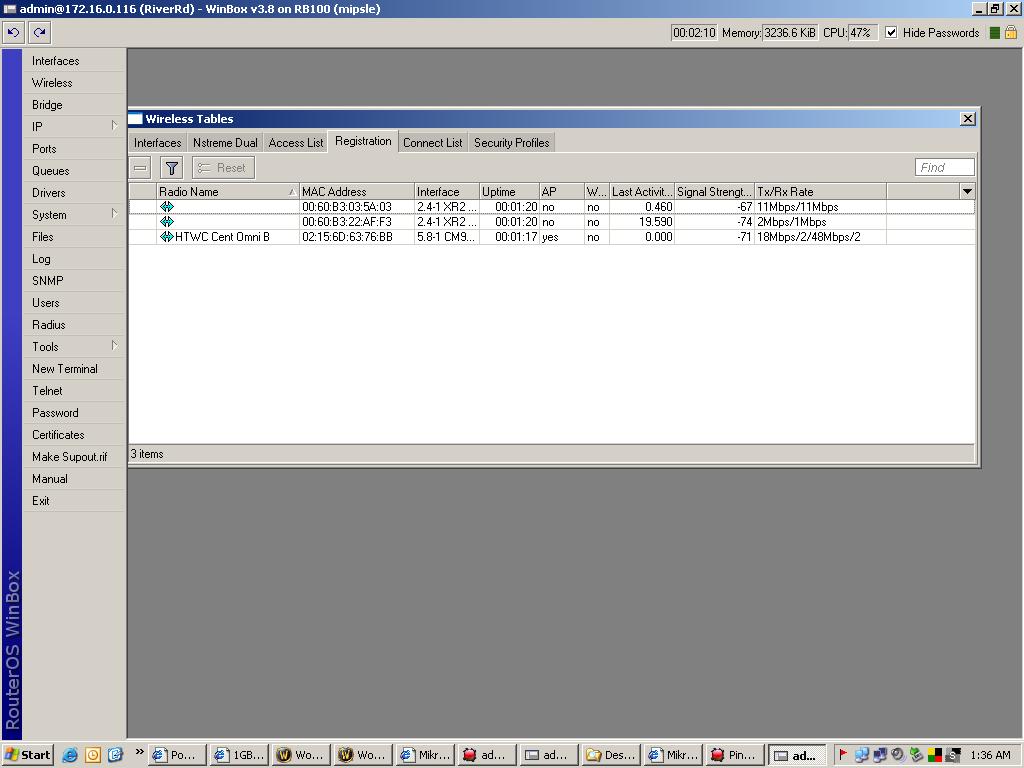Sort by the Tx/Rx Rate column header
This screenshot has height=768, width=1024.
[x=820, y=192]
